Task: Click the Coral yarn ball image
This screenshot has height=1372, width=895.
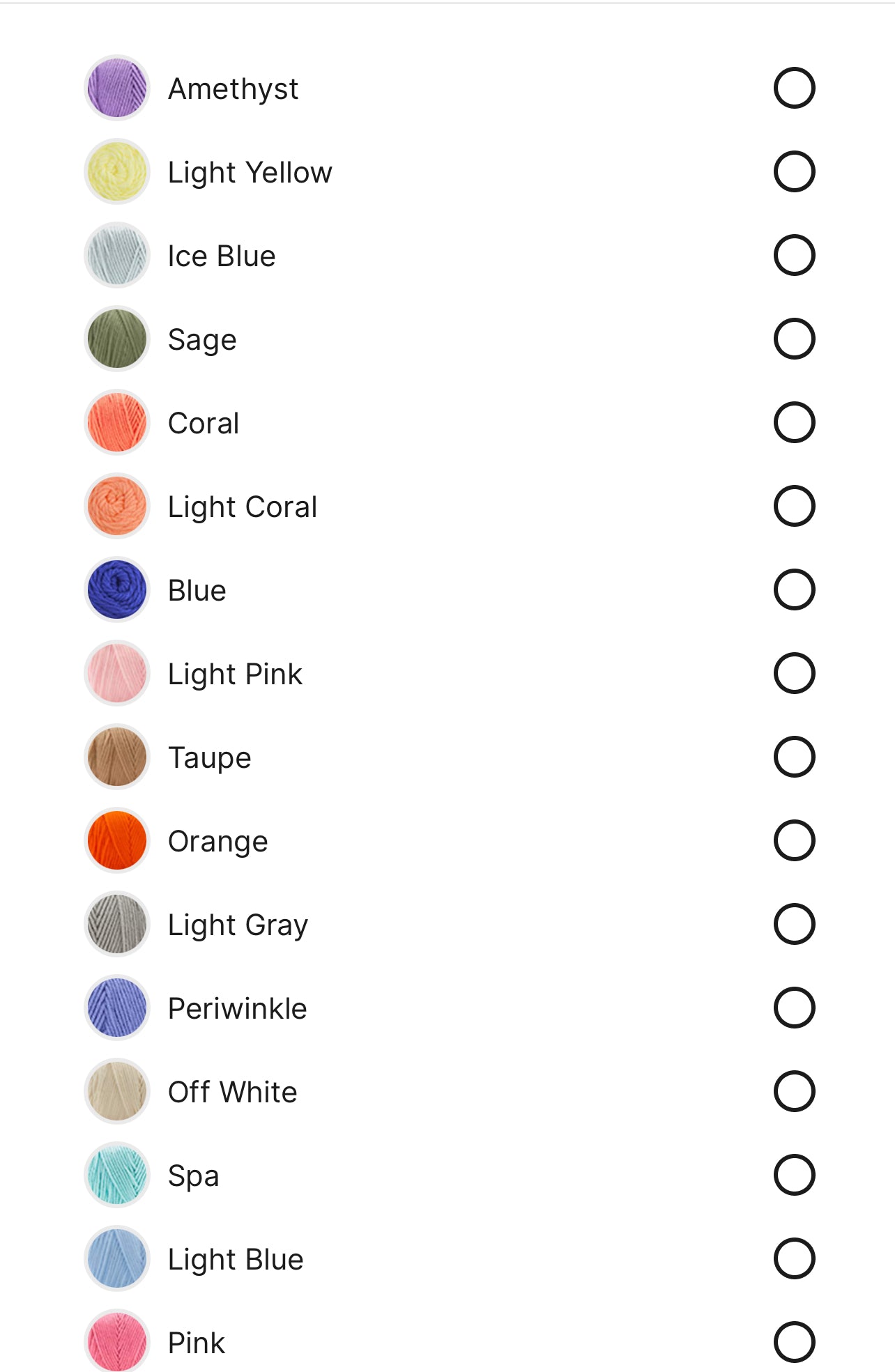Action: (117, 422)
